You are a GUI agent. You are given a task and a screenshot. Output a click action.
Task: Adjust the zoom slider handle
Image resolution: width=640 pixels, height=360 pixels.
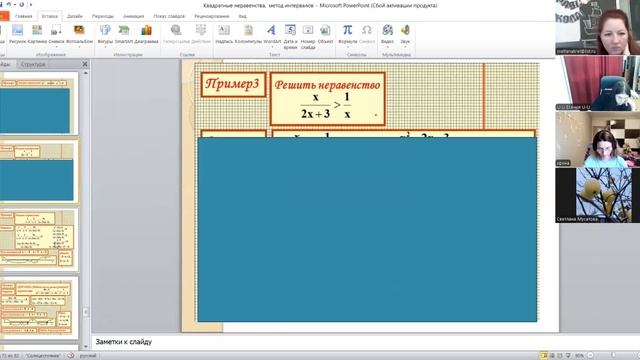(x=613, y=356)
